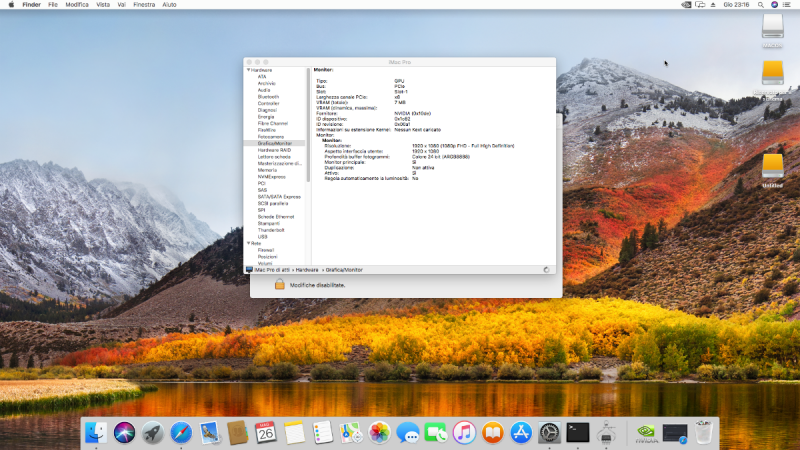The width and height of the screenshot is (800, 450).
Task: Select Bluetooth in the hardware sidebar
Action: point(268,96)
